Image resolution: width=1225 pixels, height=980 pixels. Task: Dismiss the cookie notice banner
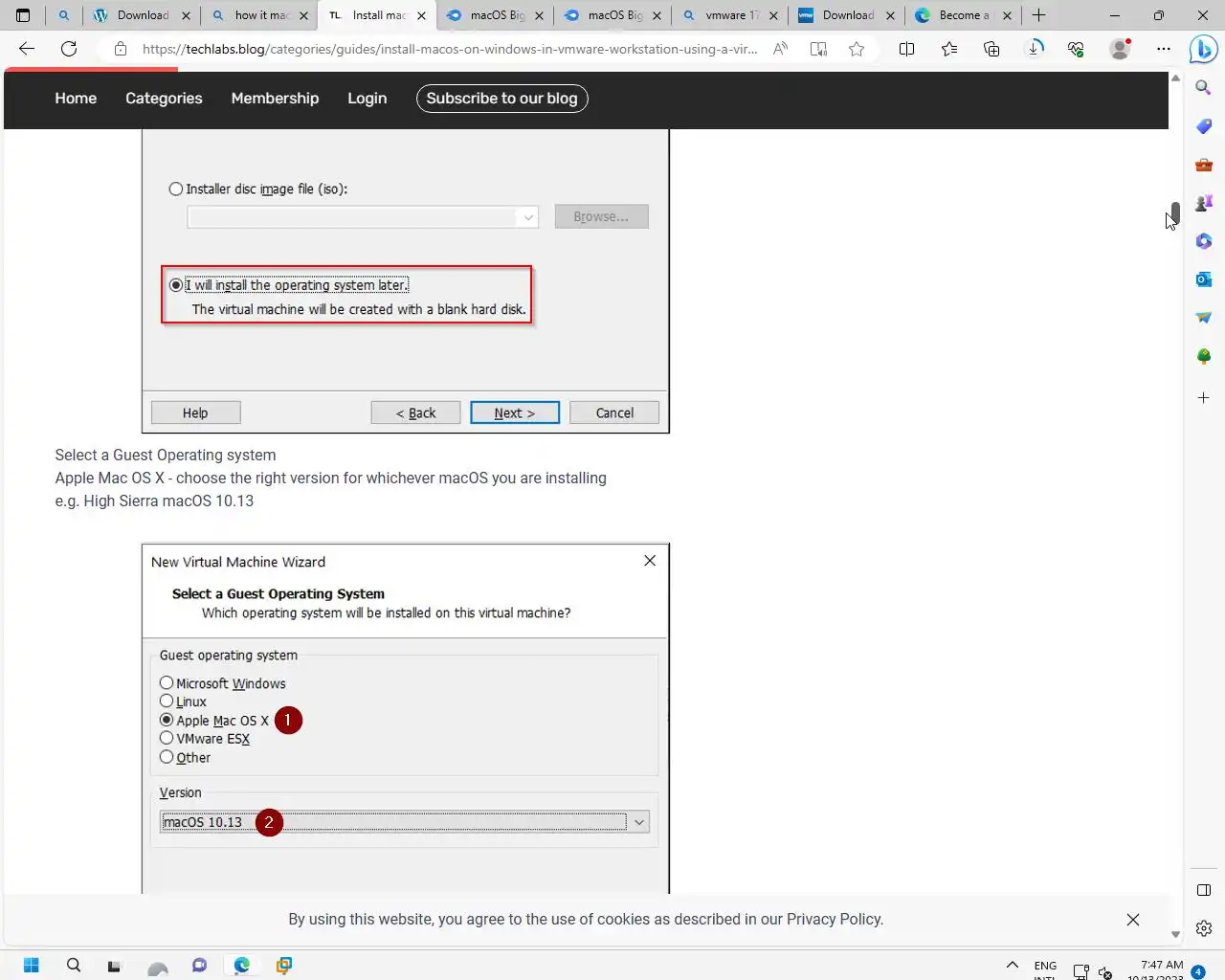click(1133, 920)
